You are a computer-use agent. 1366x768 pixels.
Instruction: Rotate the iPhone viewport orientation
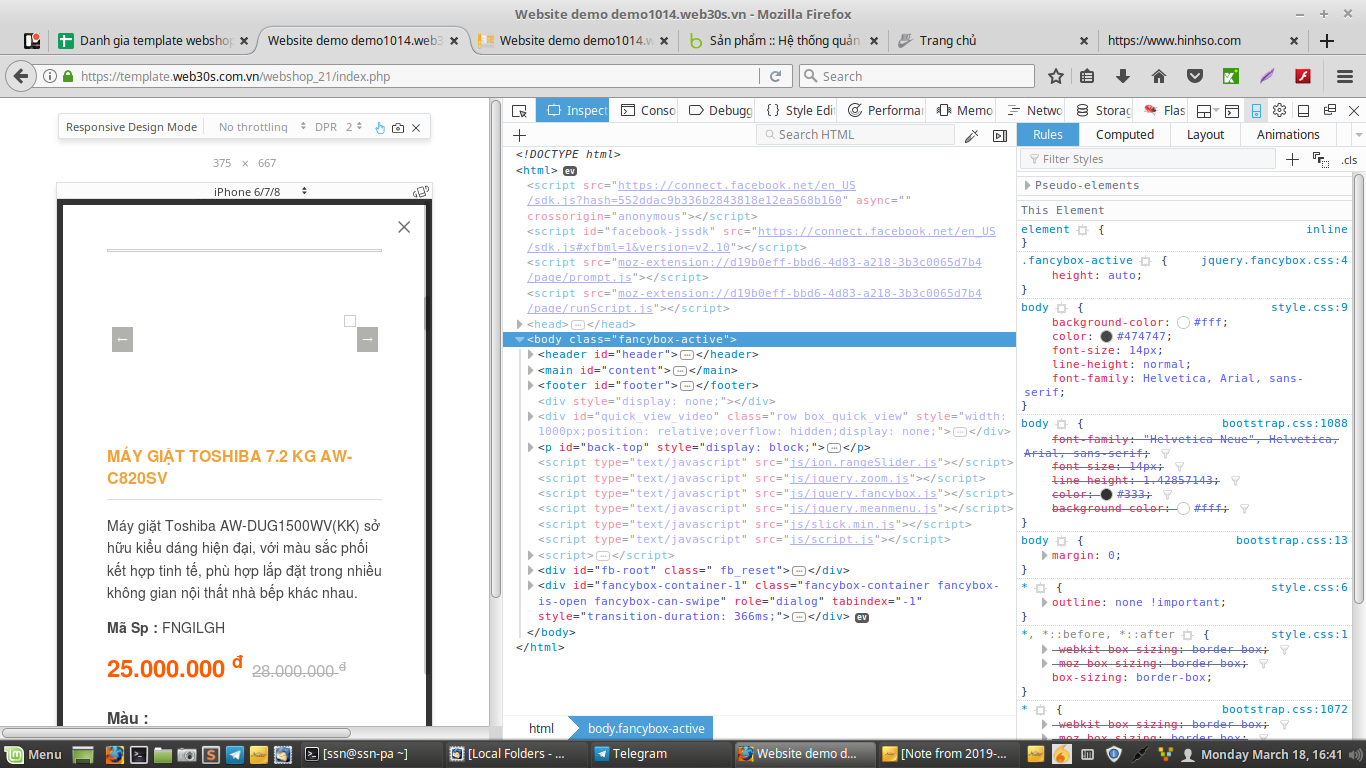[421, 191]
